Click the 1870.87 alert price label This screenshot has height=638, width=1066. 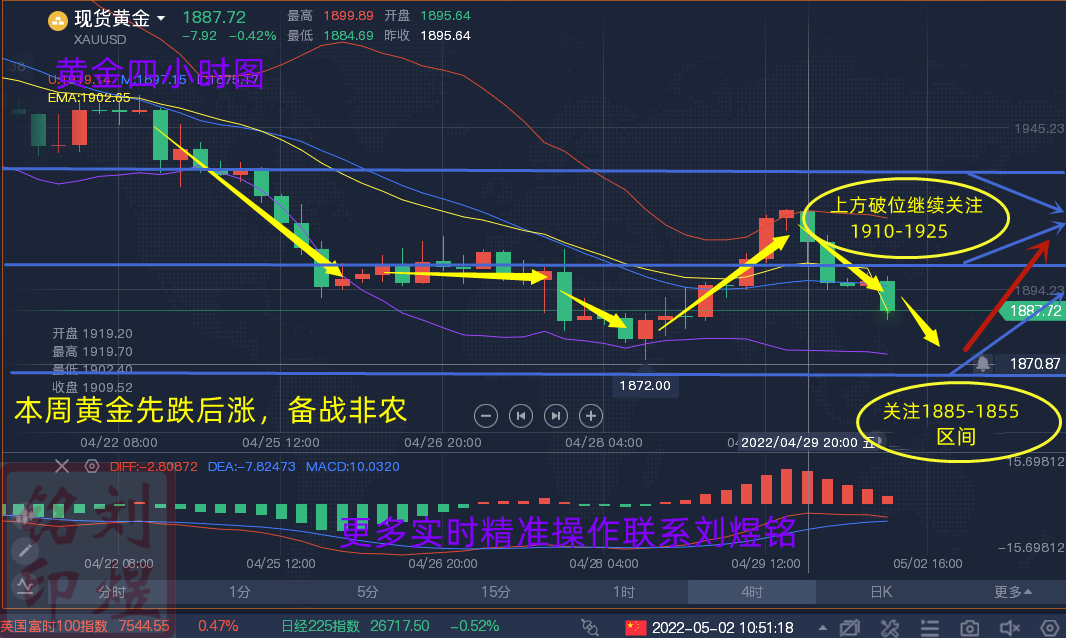click(x=1035, y=364)
